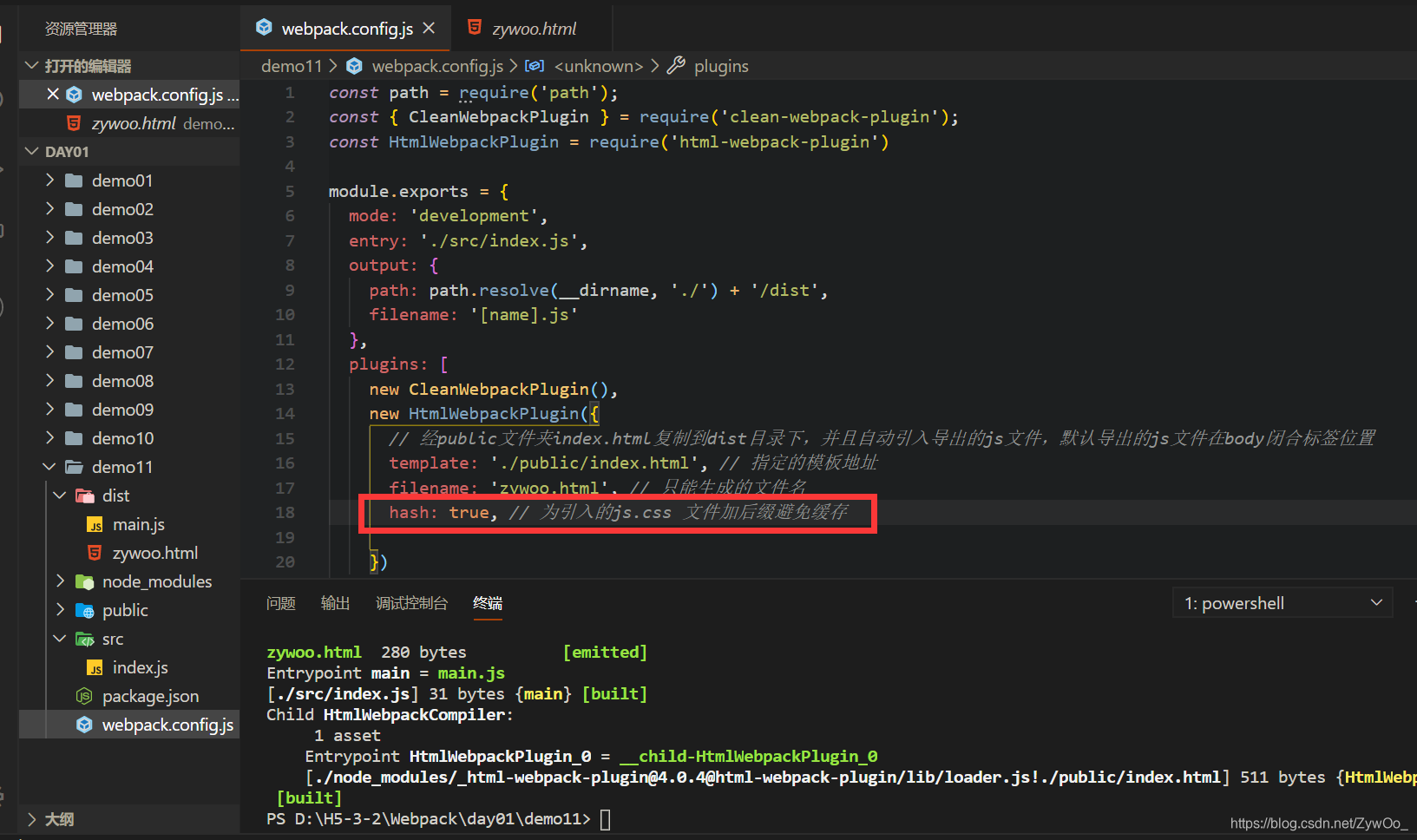Collapse the DAY01 workspace section
The image size is (1417, 840).
pyautogui.click(x=32, y=152)
